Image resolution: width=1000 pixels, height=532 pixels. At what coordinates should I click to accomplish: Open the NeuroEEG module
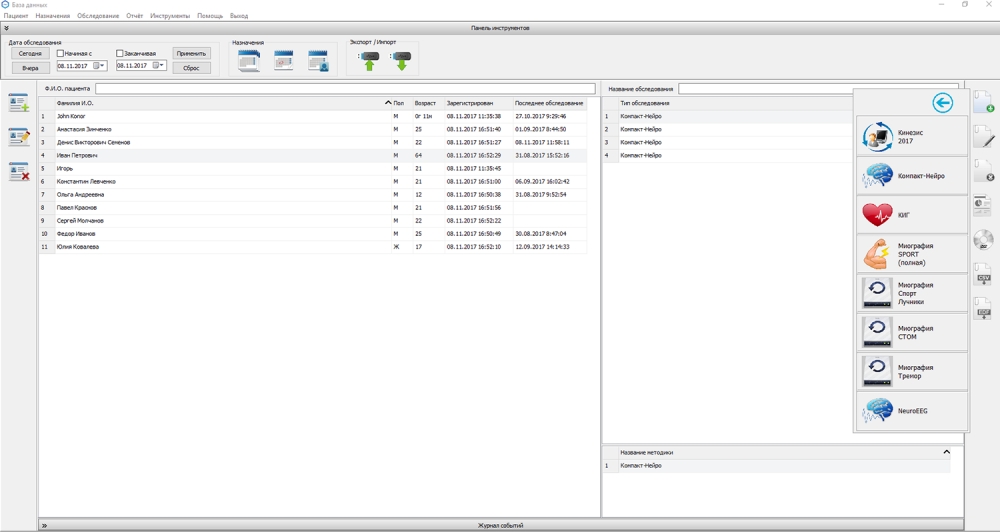tap(911, 411)
